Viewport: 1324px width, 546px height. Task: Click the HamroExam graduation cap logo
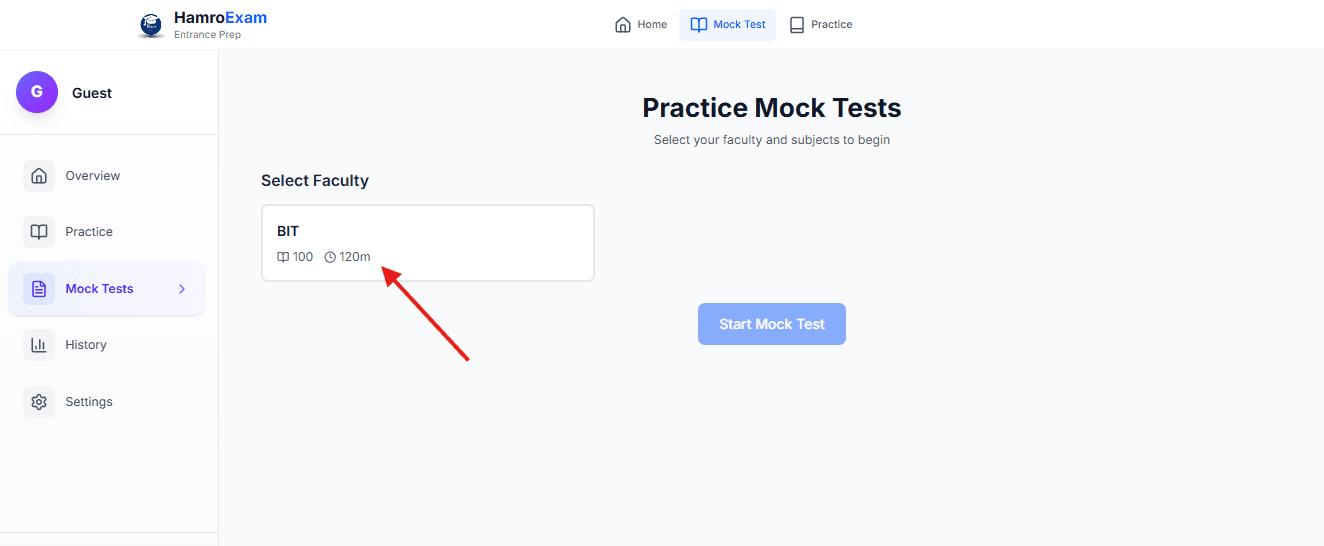151,25
